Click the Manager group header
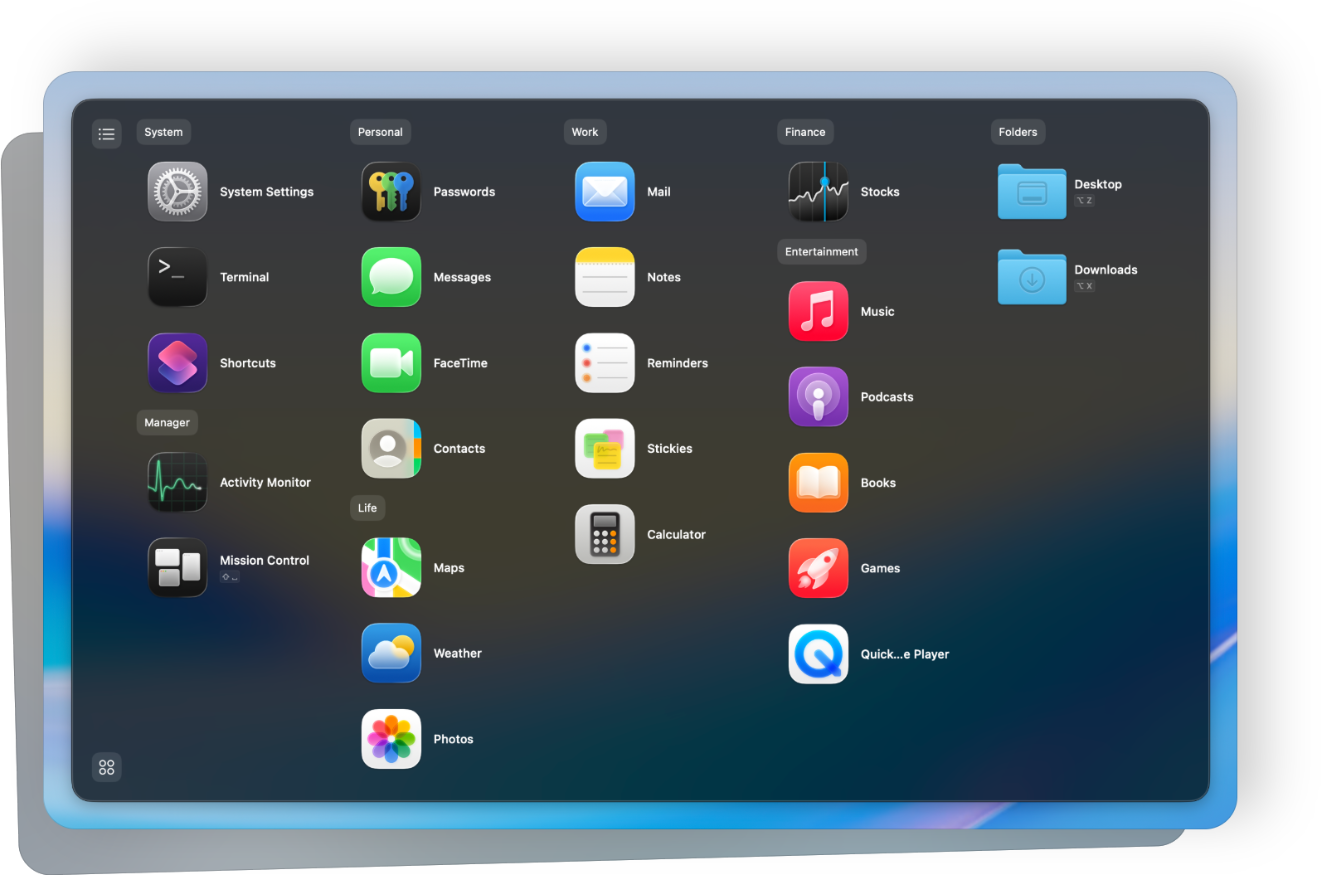Screen dimensions: 1321x875 [x=167, y=423]
